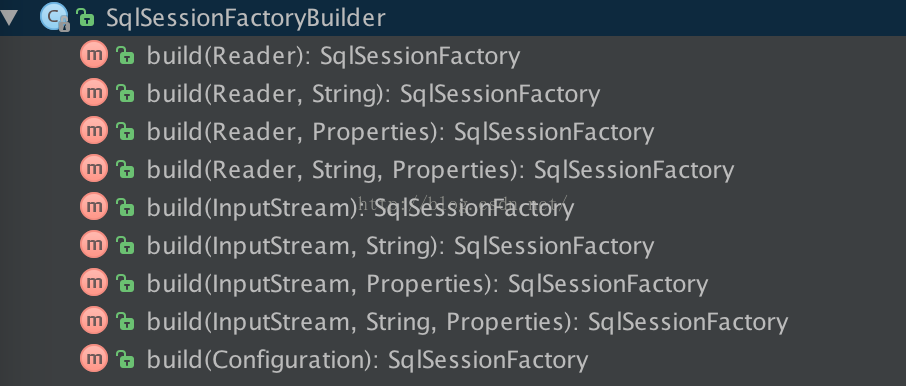Click the public lock icon beside build(Reader, String, Properties)
Screen dimensions: 906x386
click(x=125, y=170)
